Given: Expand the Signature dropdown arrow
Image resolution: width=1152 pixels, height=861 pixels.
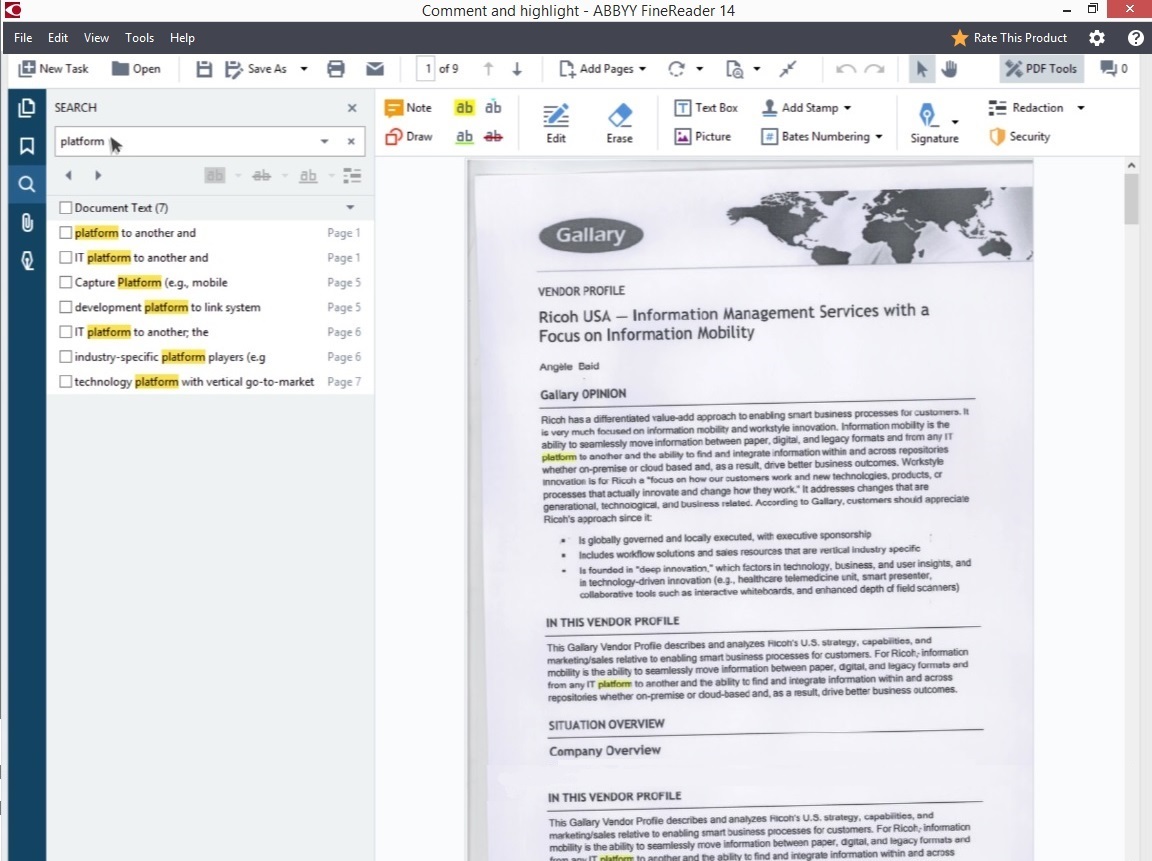Looking at the screenshot, I should (954, 122).
